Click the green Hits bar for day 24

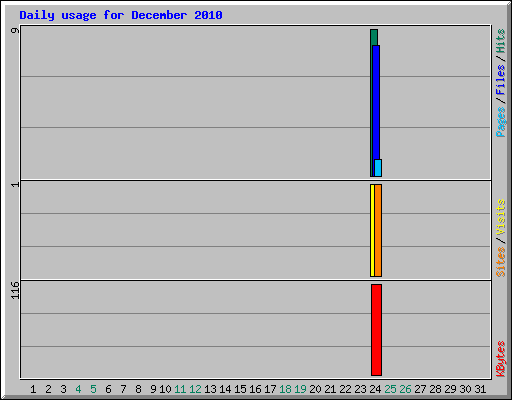374,37
